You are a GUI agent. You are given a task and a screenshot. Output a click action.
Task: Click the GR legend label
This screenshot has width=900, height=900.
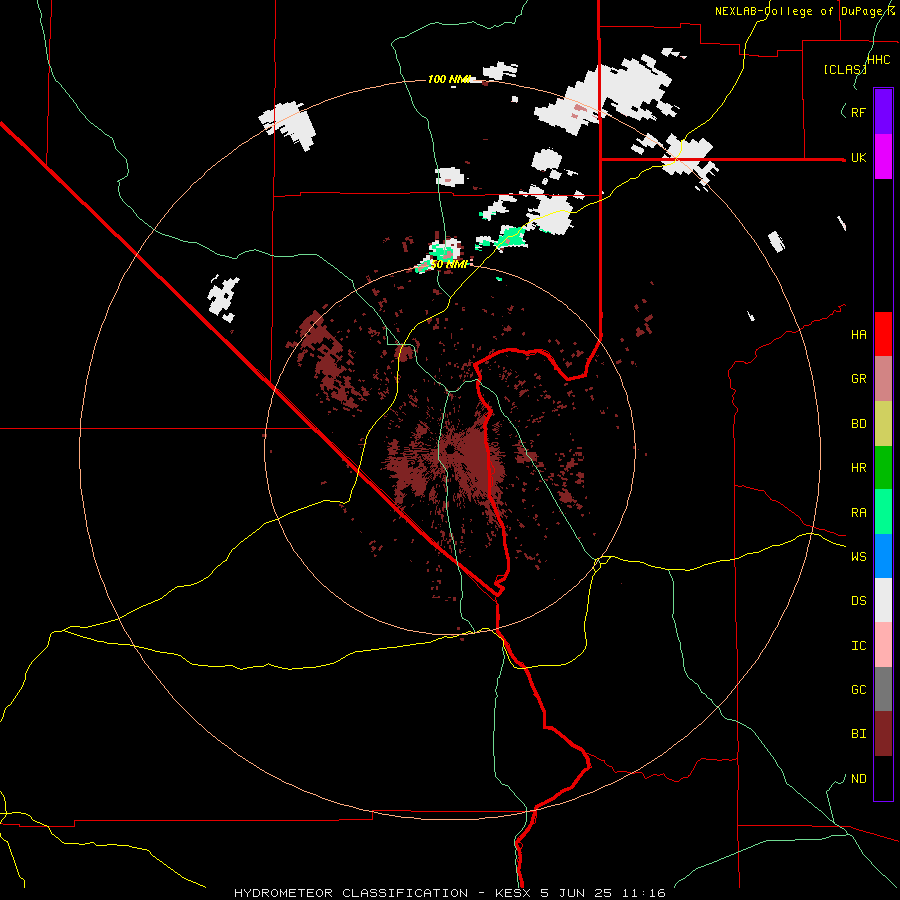pos(858,379)
